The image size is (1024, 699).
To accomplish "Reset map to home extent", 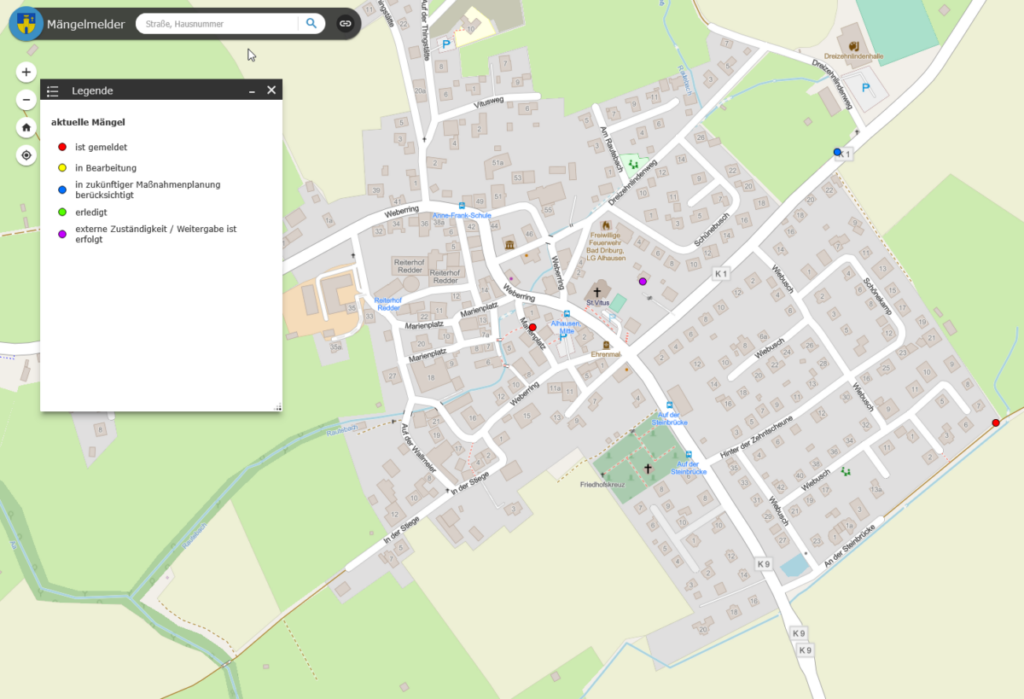I will [26, 128].
